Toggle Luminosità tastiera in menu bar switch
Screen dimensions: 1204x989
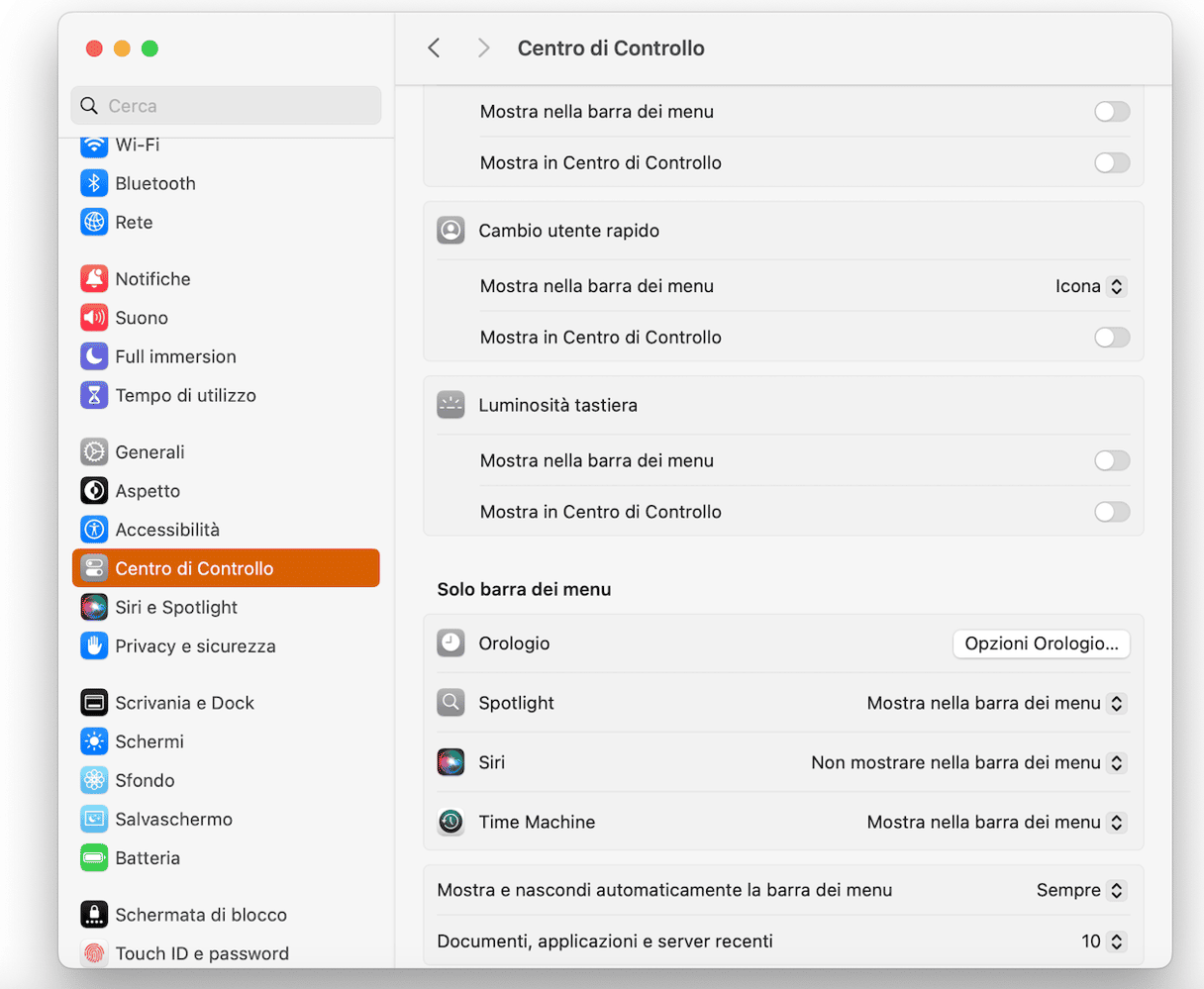pos(1111,460)
